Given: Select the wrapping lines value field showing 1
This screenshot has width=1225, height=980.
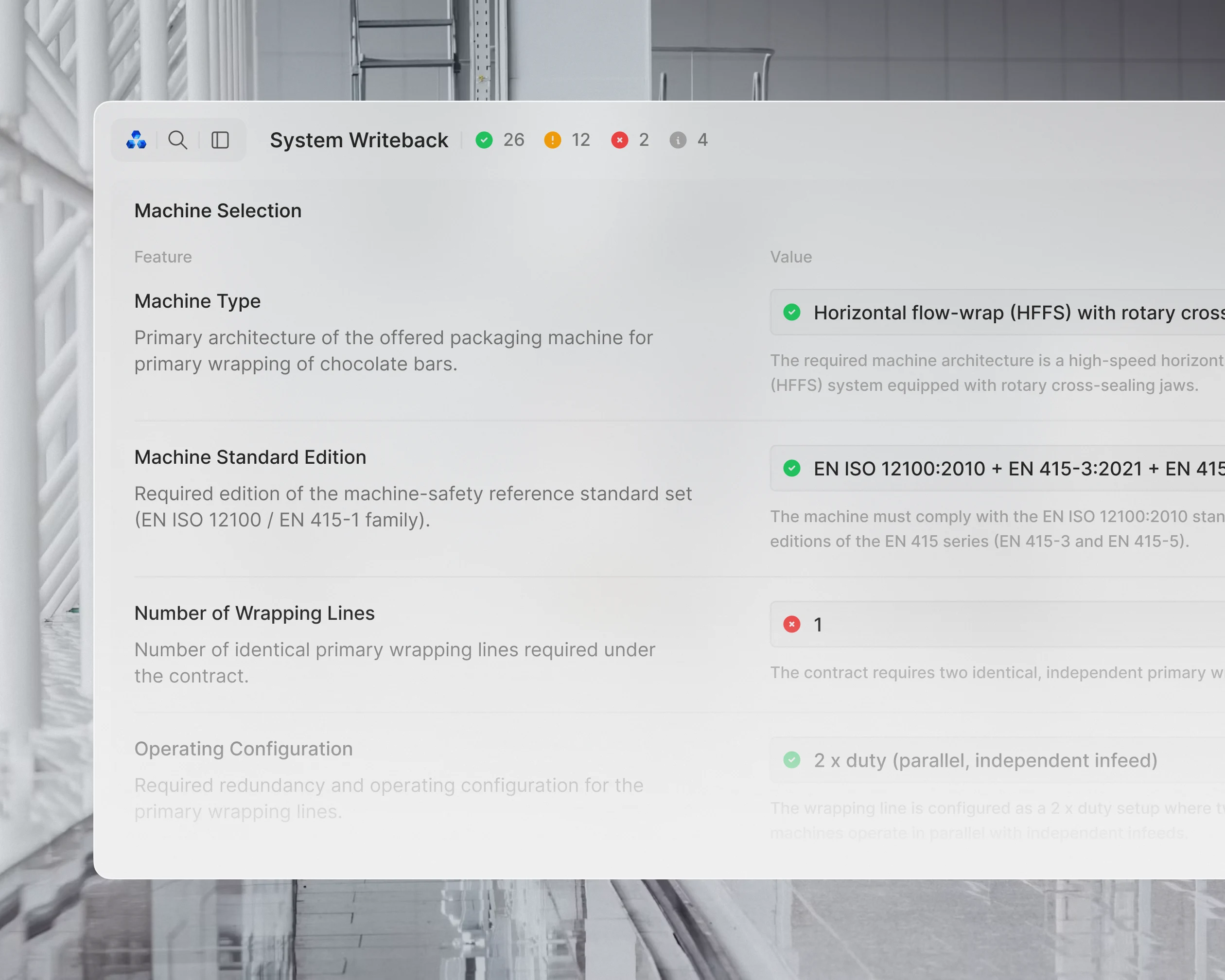Looking at the screenshot, I should click(x=997, y=624).
